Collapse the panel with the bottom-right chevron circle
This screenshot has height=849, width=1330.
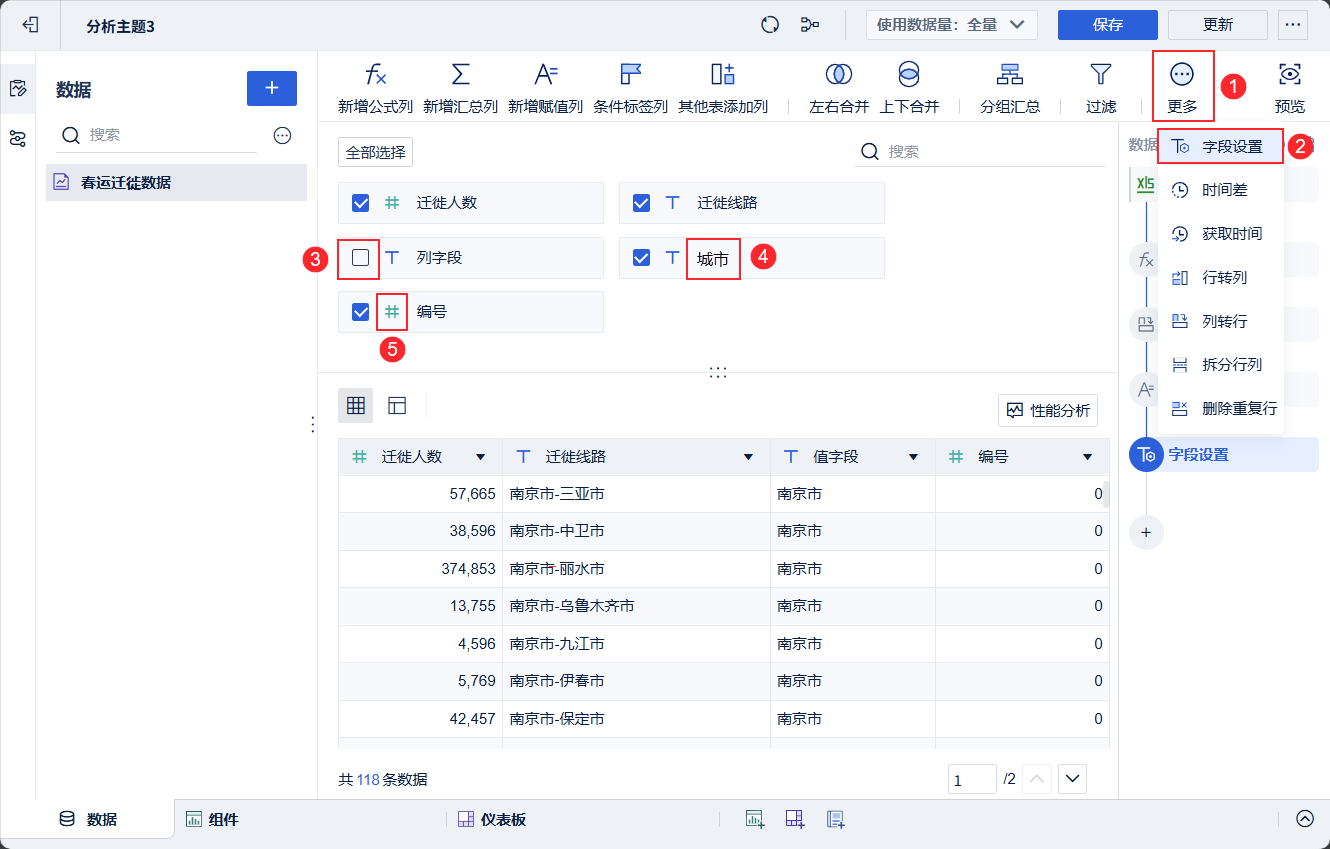(1305, 818)
